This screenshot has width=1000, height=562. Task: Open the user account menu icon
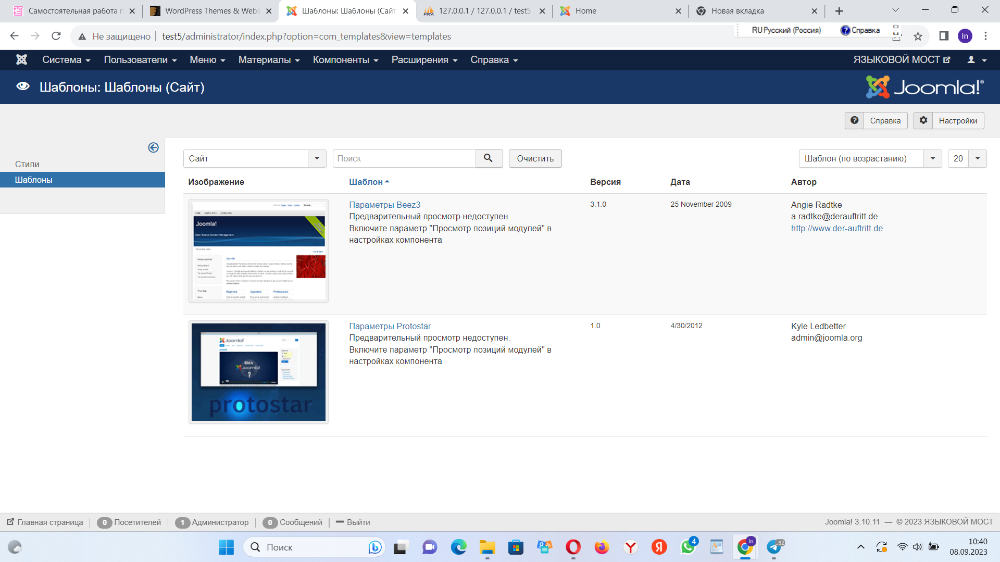click(x=974, y=60)
